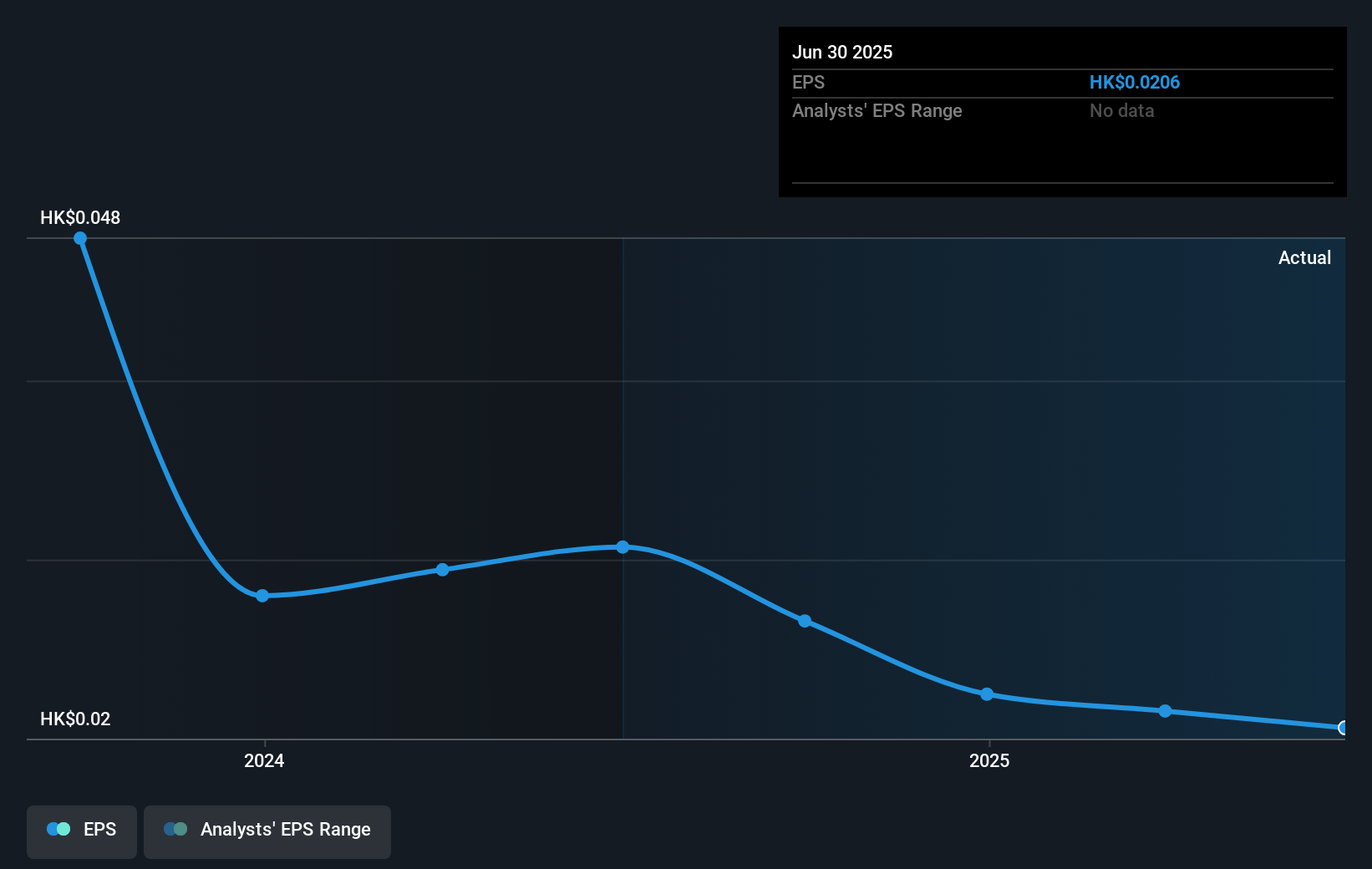Select the EPS point before 2025
This screenshot has height=869, width=1372.
tap(805, 621)
